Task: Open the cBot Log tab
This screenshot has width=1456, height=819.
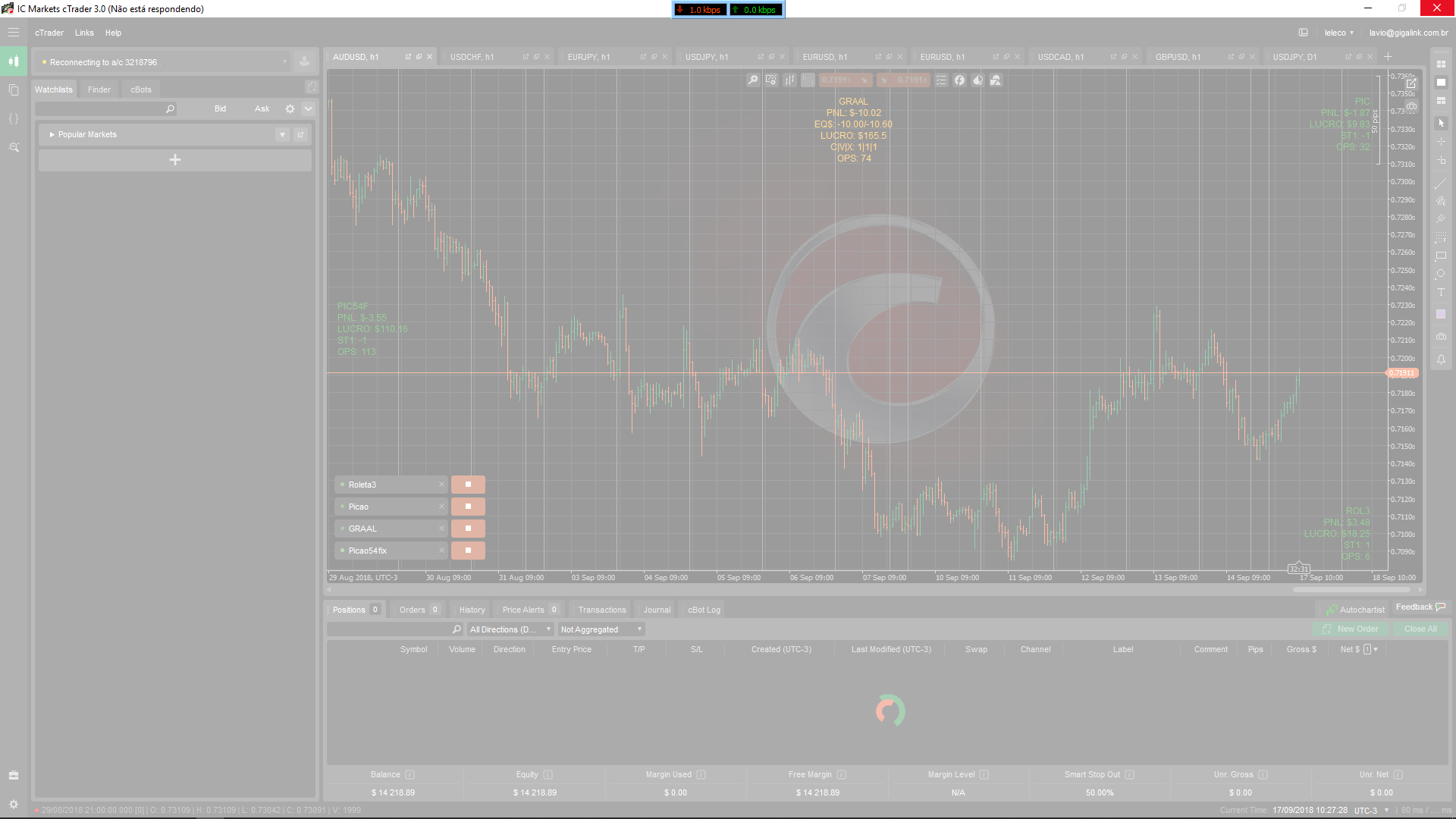Action: (704, 610)
